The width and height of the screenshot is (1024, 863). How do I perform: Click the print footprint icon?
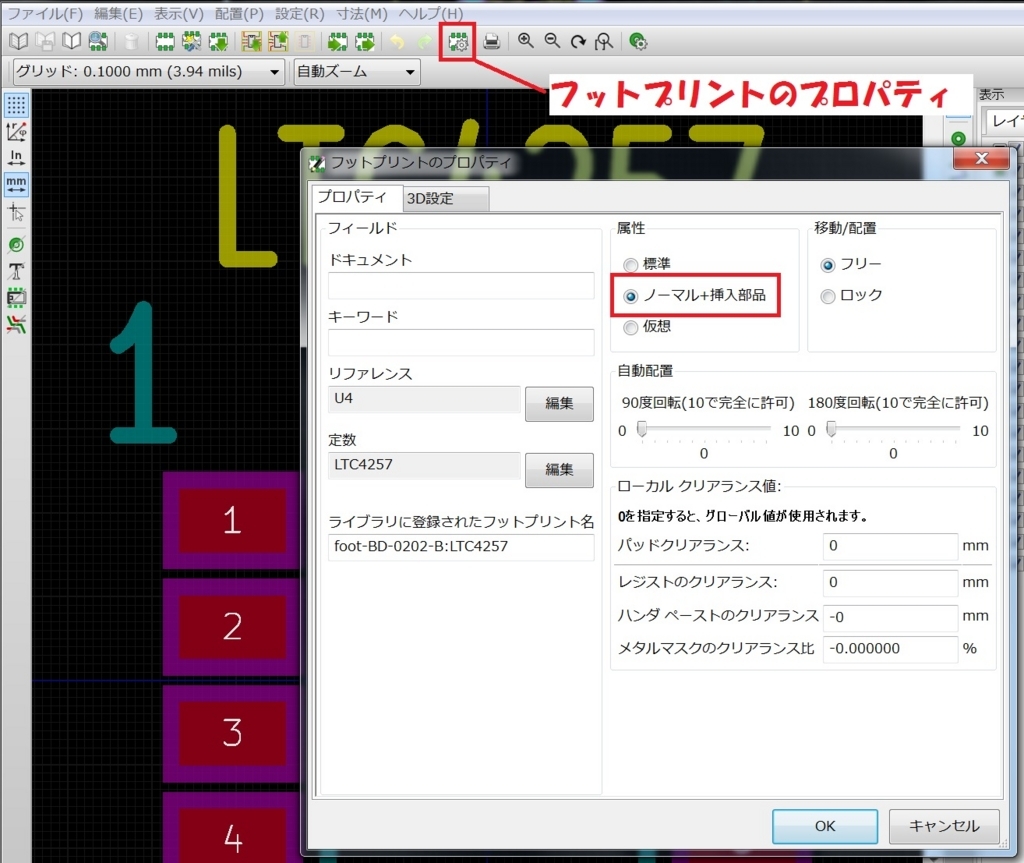pyautogui.click(x=492, y=42)
